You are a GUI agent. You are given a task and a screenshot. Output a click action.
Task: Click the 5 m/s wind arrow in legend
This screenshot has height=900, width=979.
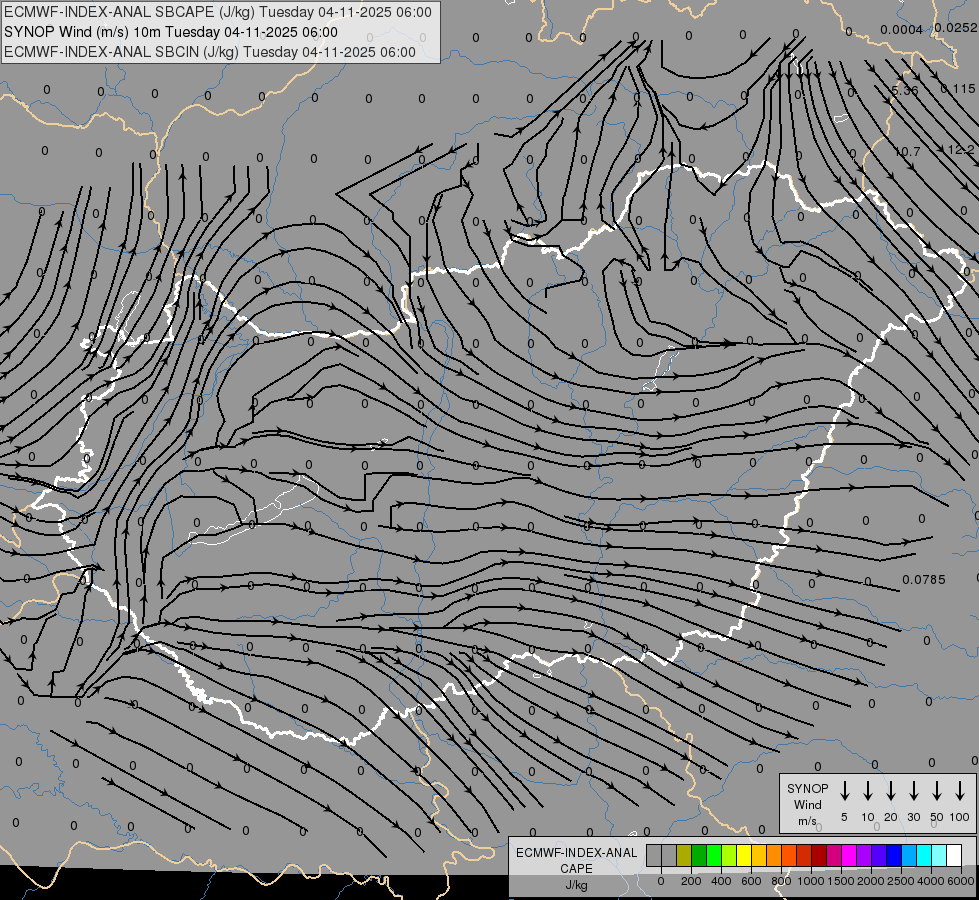click(x=844, y=791)
